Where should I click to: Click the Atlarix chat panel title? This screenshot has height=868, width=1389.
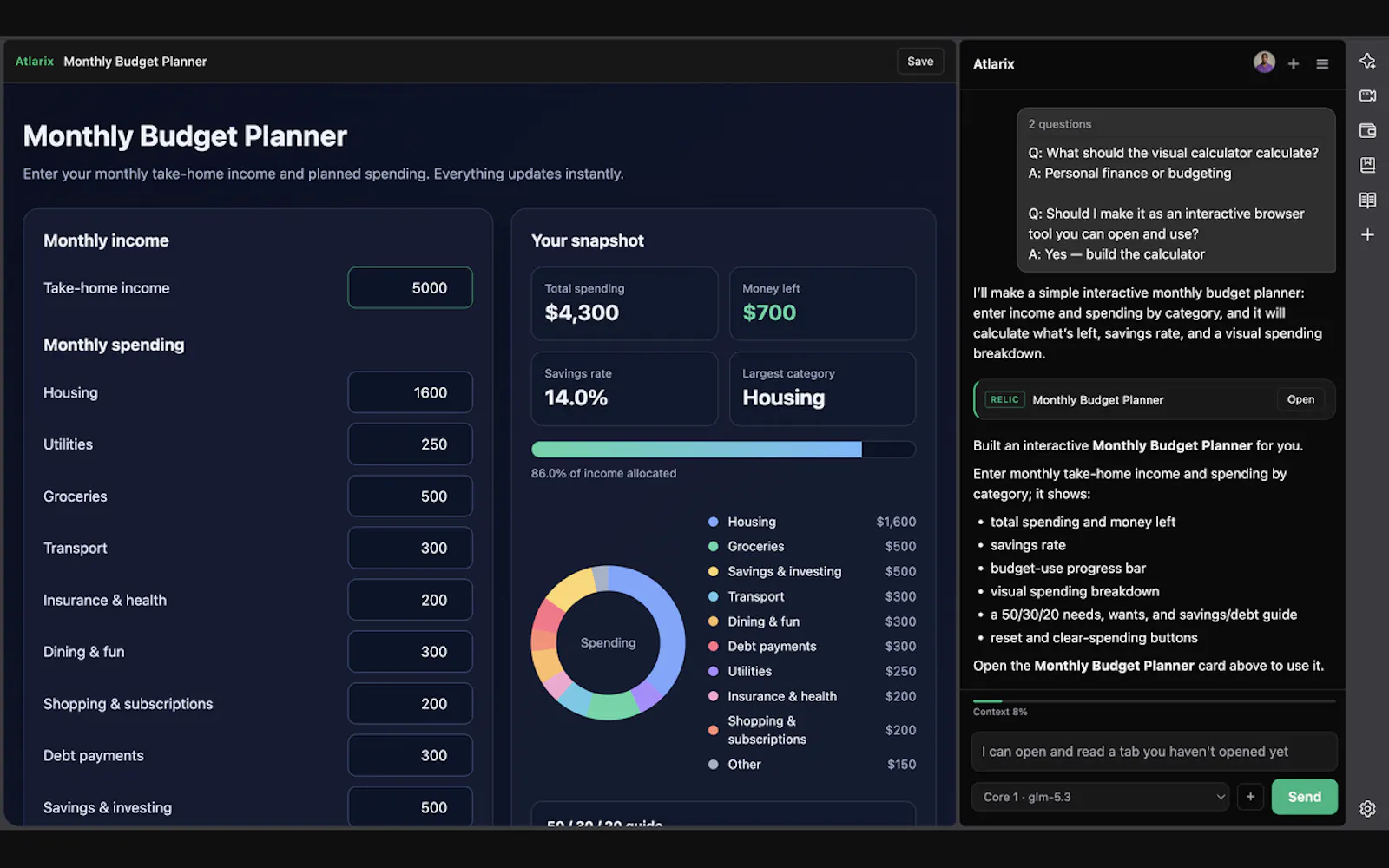993,64
